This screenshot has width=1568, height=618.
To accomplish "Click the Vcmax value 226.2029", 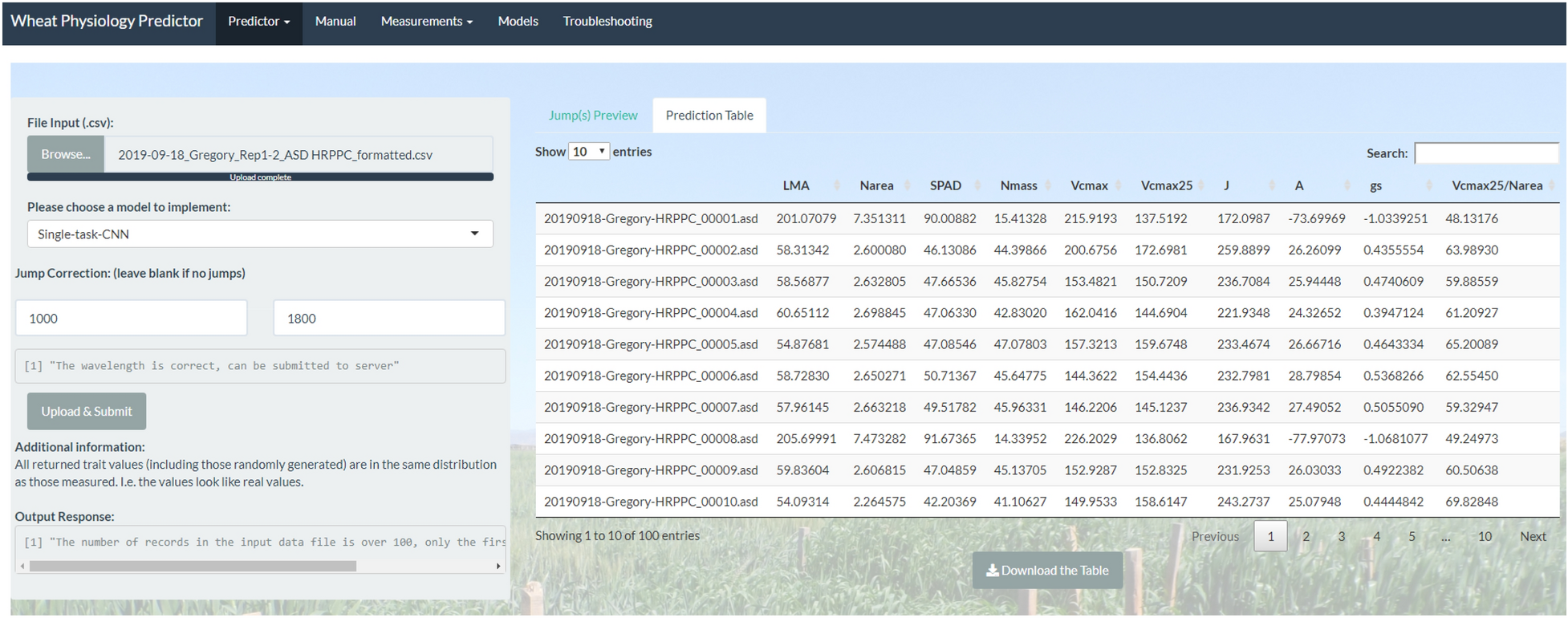I will (1091, 438).
